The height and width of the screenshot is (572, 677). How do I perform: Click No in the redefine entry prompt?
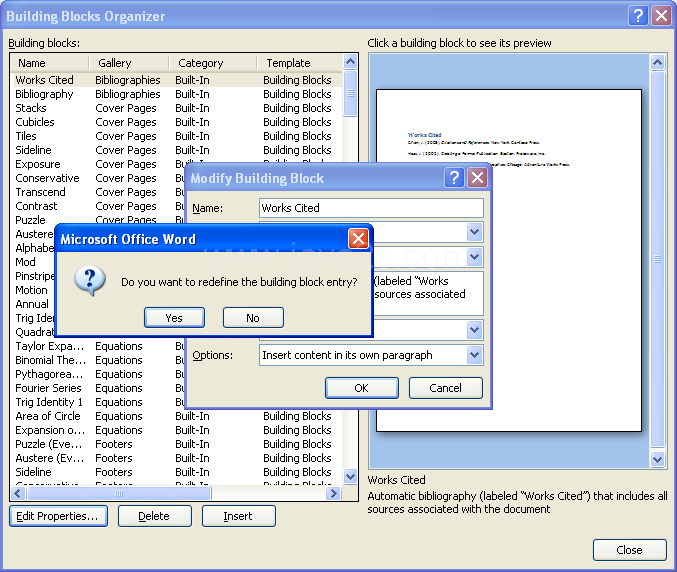pyautogui.click(x=253, y=318)
